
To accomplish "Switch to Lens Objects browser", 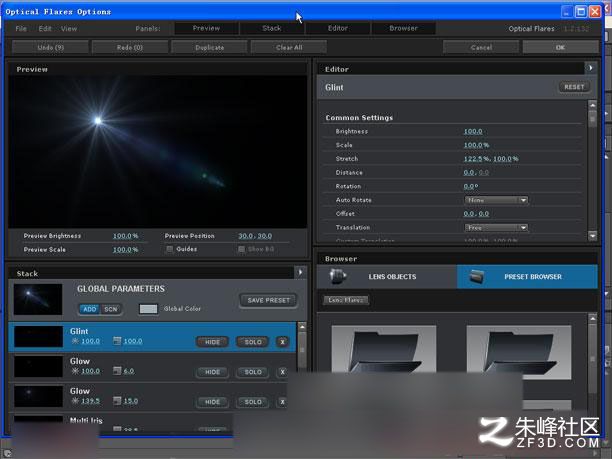I will [386, 276].
